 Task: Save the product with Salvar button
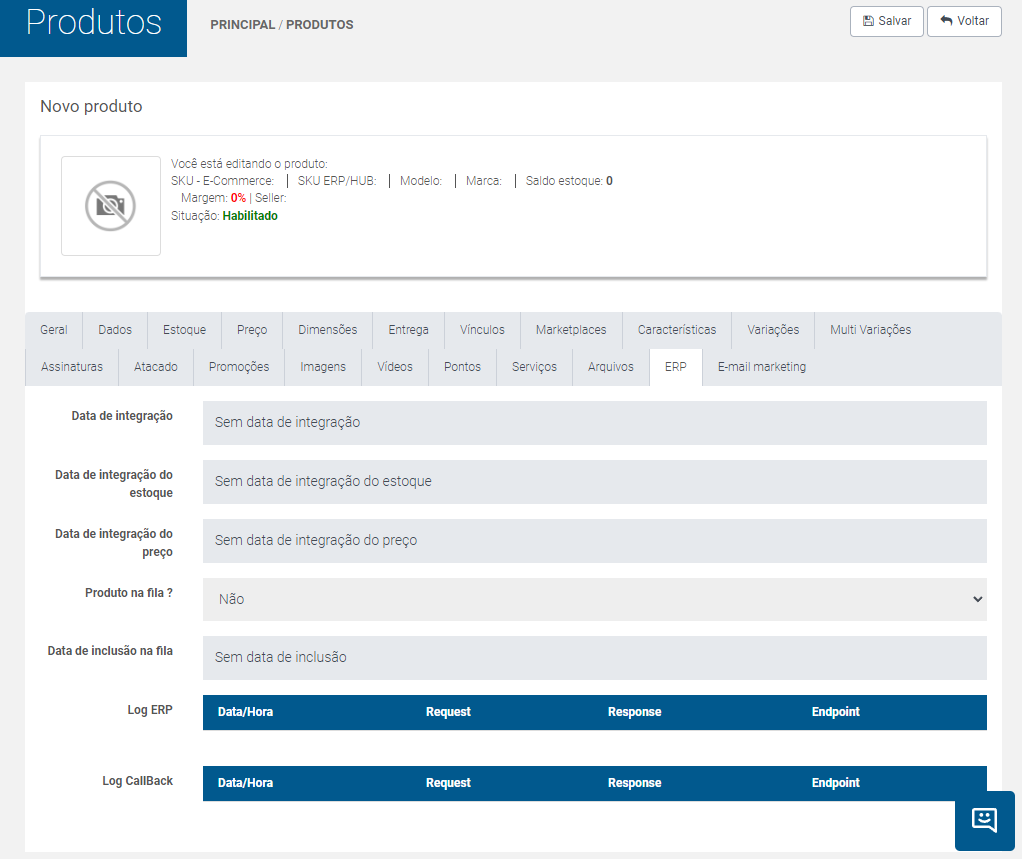point(886,22)
